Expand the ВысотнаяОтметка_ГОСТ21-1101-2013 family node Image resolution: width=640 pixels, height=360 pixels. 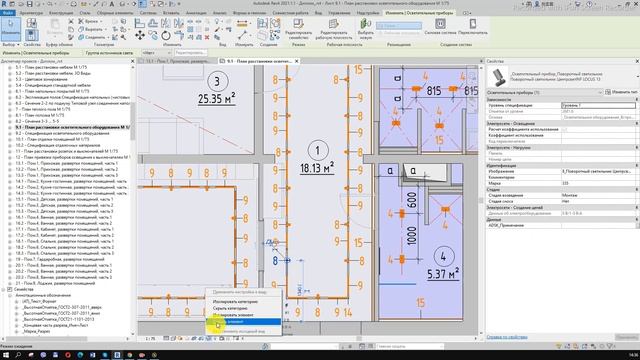click(17, 319)
